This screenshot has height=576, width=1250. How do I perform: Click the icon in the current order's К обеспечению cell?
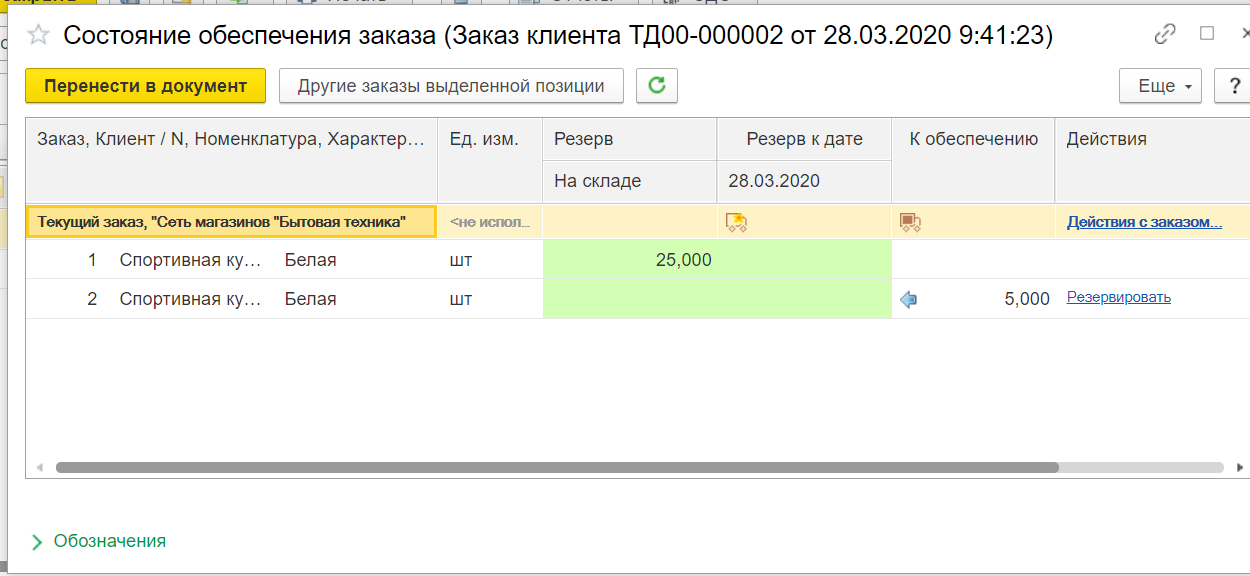[909, 222]
